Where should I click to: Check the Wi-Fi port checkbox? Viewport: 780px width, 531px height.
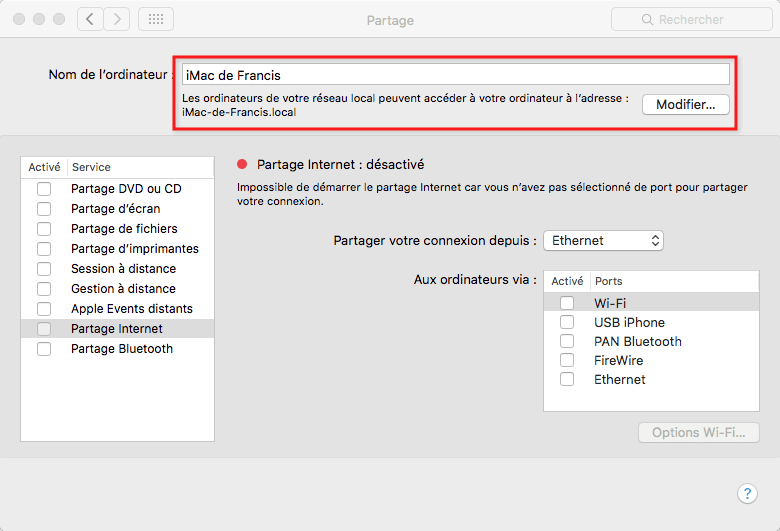coord(567,303)
